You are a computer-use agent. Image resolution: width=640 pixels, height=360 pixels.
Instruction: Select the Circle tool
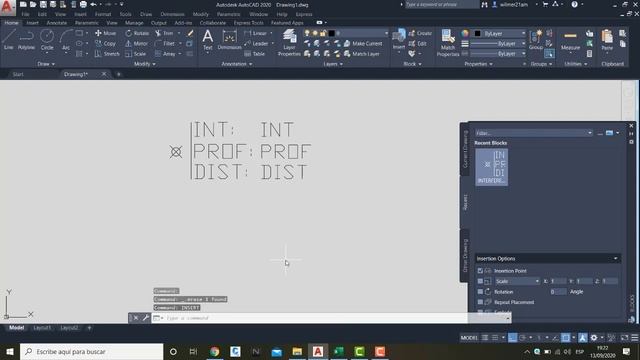[47, 40]
